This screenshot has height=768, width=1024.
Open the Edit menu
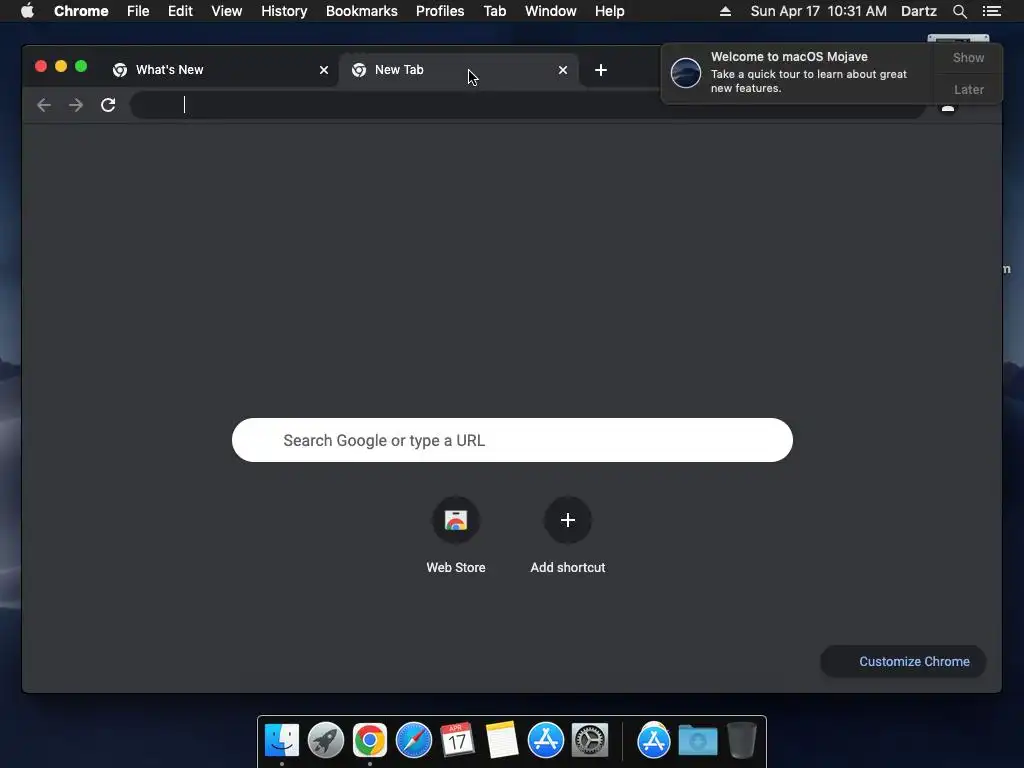(180, 11)
